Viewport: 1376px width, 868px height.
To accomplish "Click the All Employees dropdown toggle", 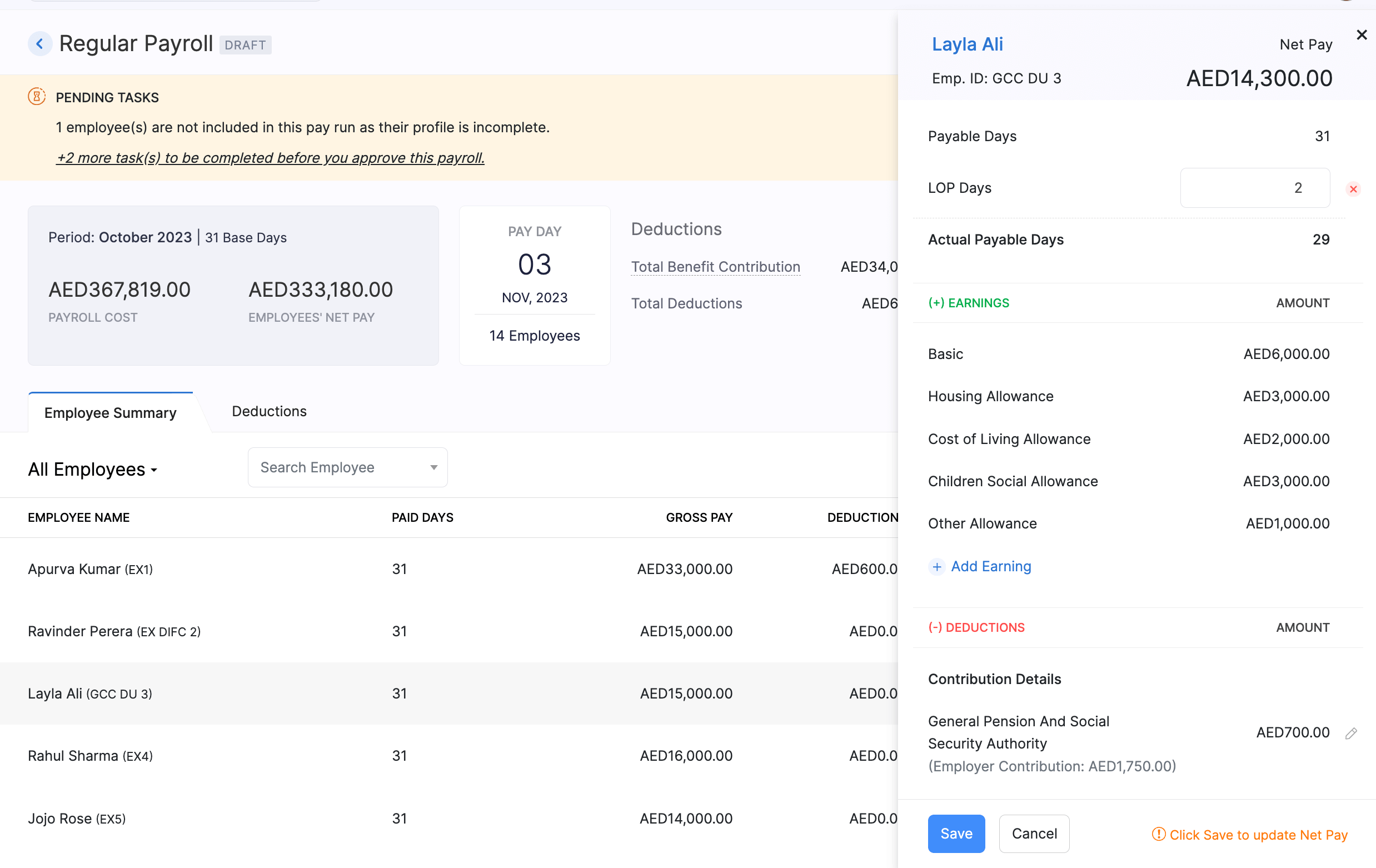I will coord(92,469).
